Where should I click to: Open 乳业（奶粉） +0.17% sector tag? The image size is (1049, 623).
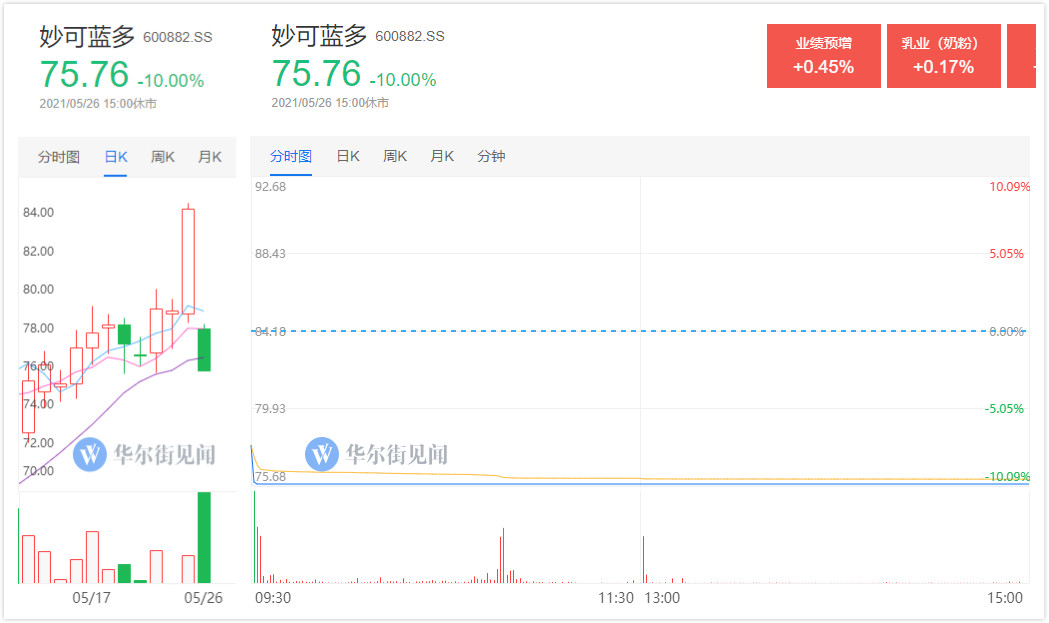click(943, 56)
